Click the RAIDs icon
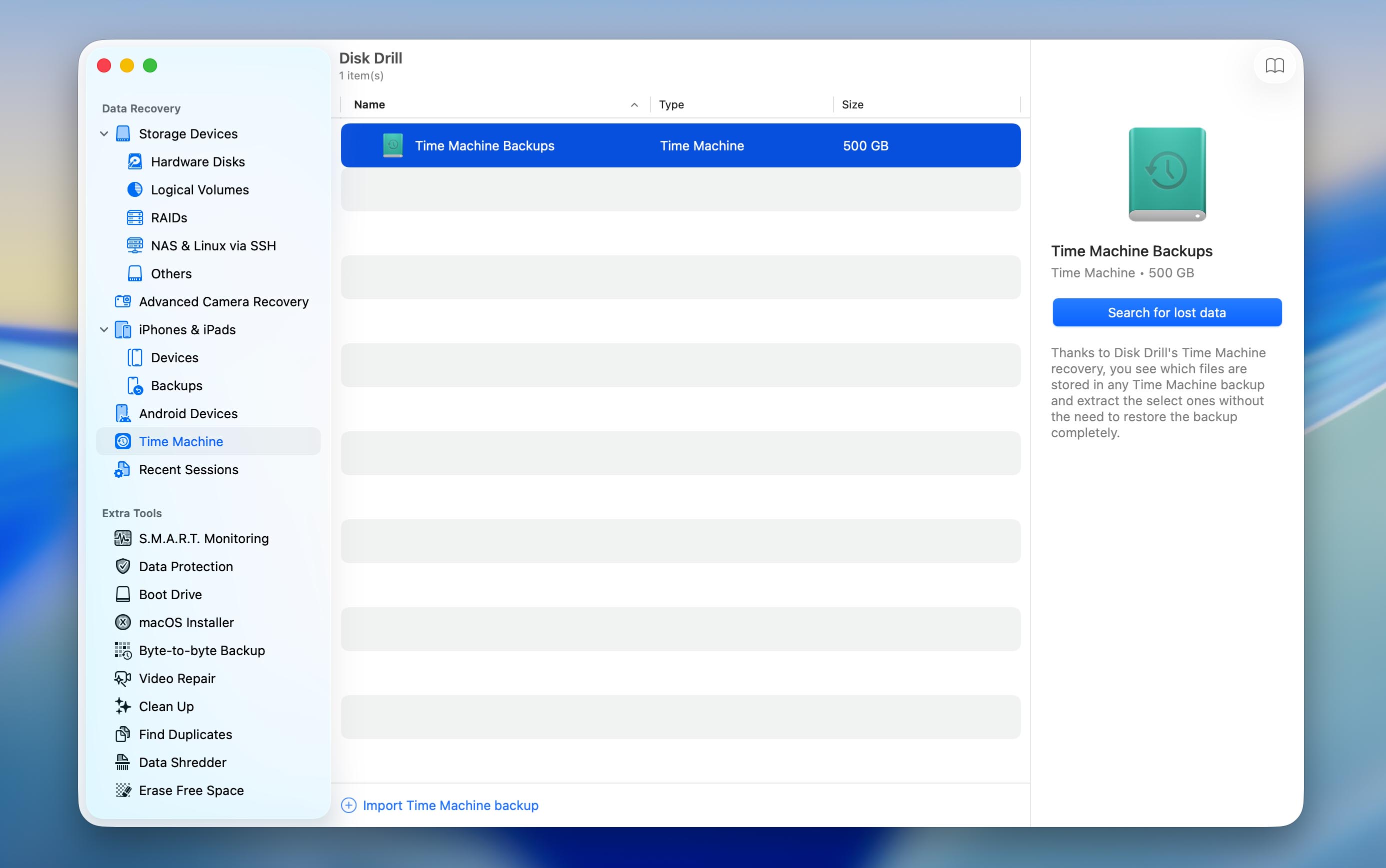 pos(135,217)
